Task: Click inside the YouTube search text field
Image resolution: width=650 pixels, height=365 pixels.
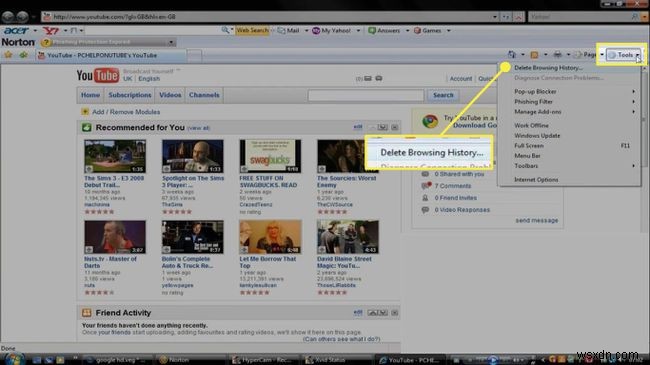Action: pos(366,95)
